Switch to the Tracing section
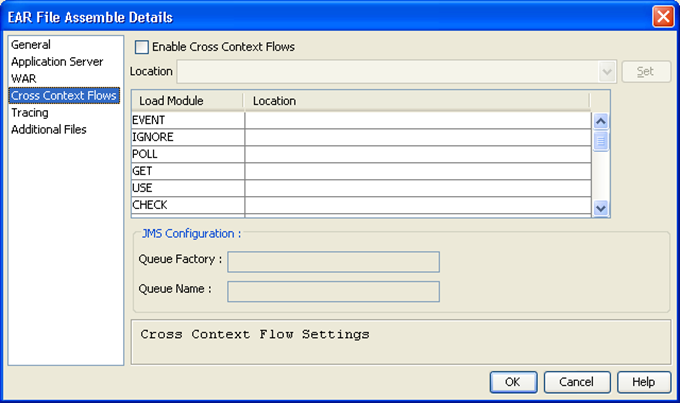The height and width of the screenshot is (403, 680). (x=30, y=113)
